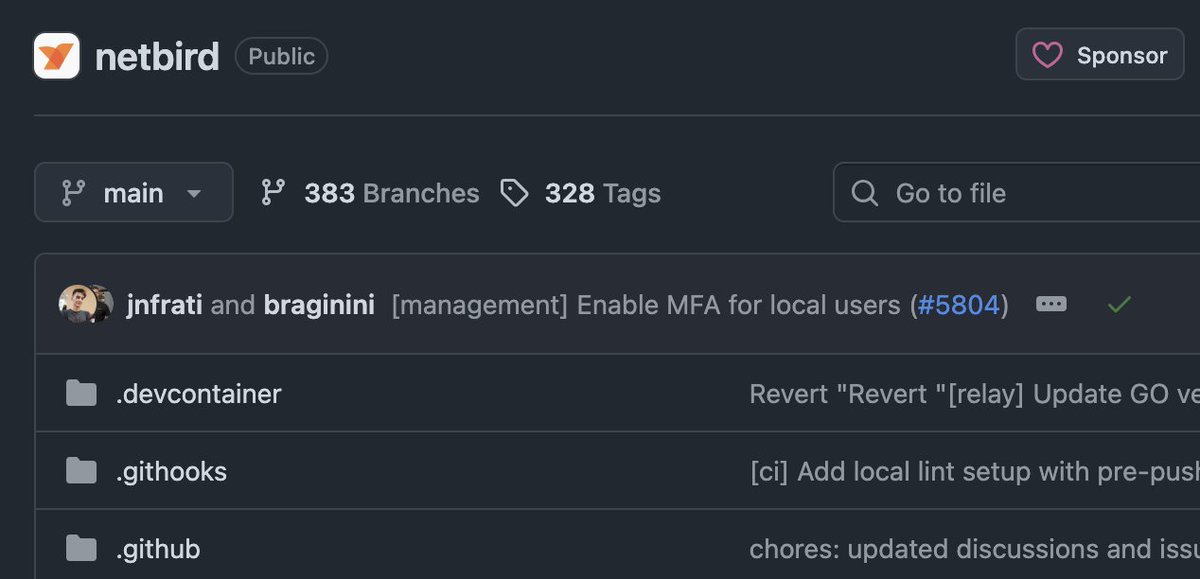Open pull request #5804 link
Screen dimensions: 1200x579
click(959, 305)
